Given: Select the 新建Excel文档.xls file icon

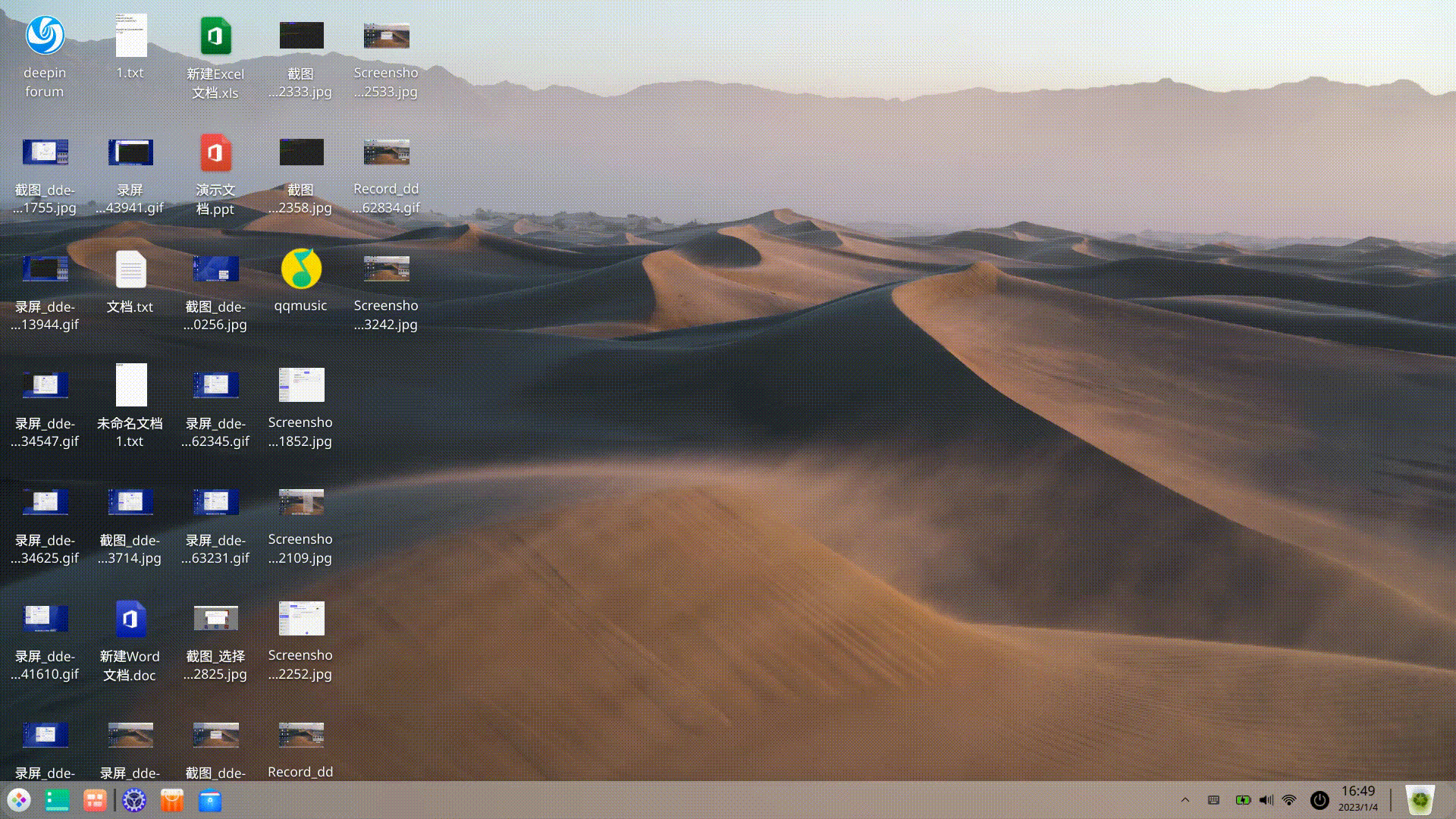Looking at the screenshot, I should tap(215, 36).
